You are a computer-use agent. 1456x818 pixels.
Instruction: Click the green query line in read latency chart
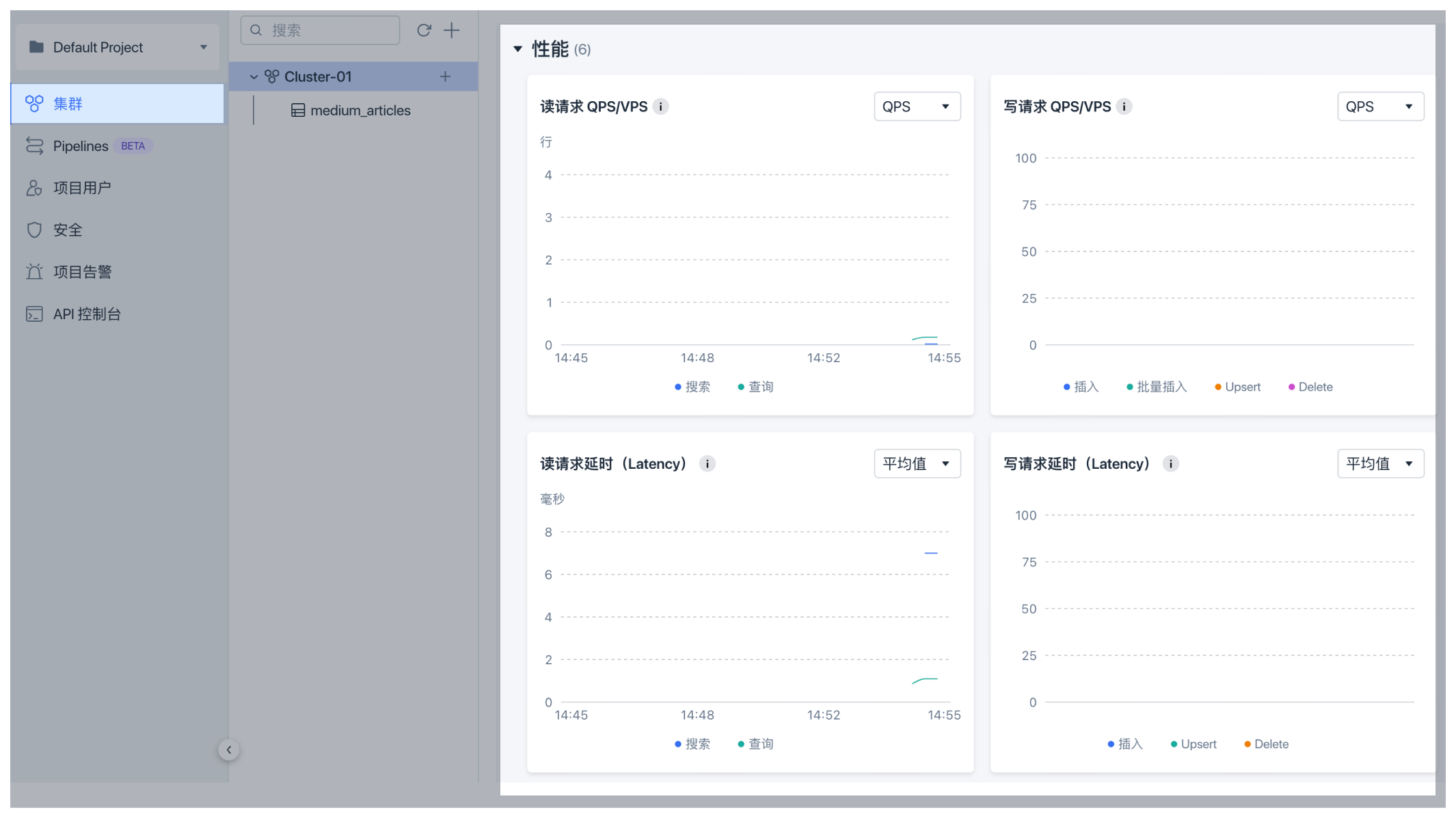click(925, 681)
